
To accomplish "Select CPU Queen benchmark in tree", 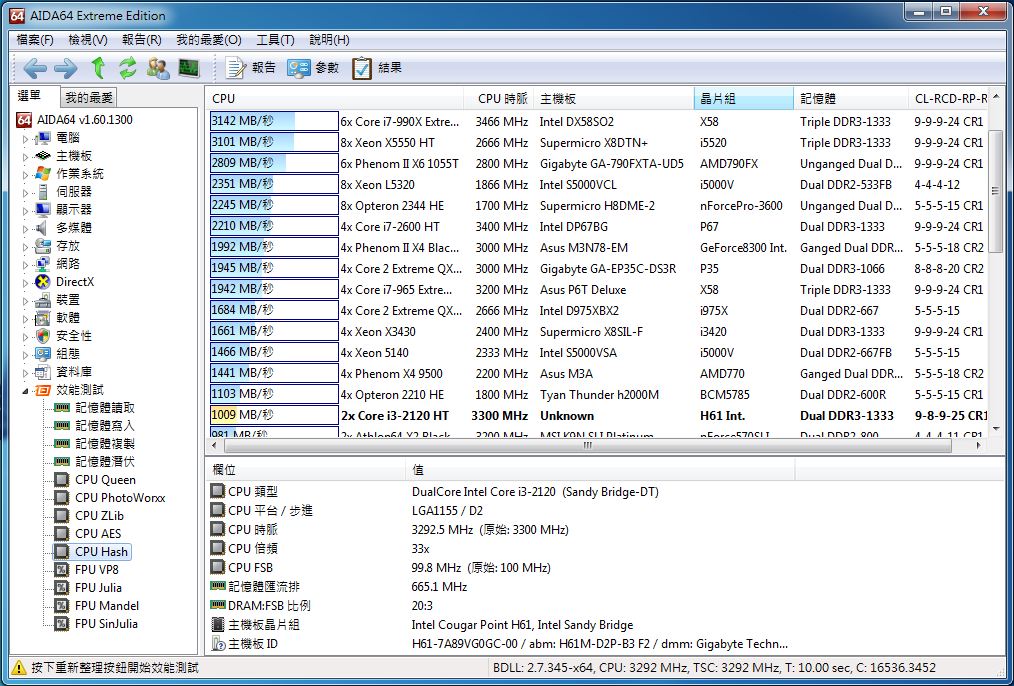I will (x=105, y=480).
